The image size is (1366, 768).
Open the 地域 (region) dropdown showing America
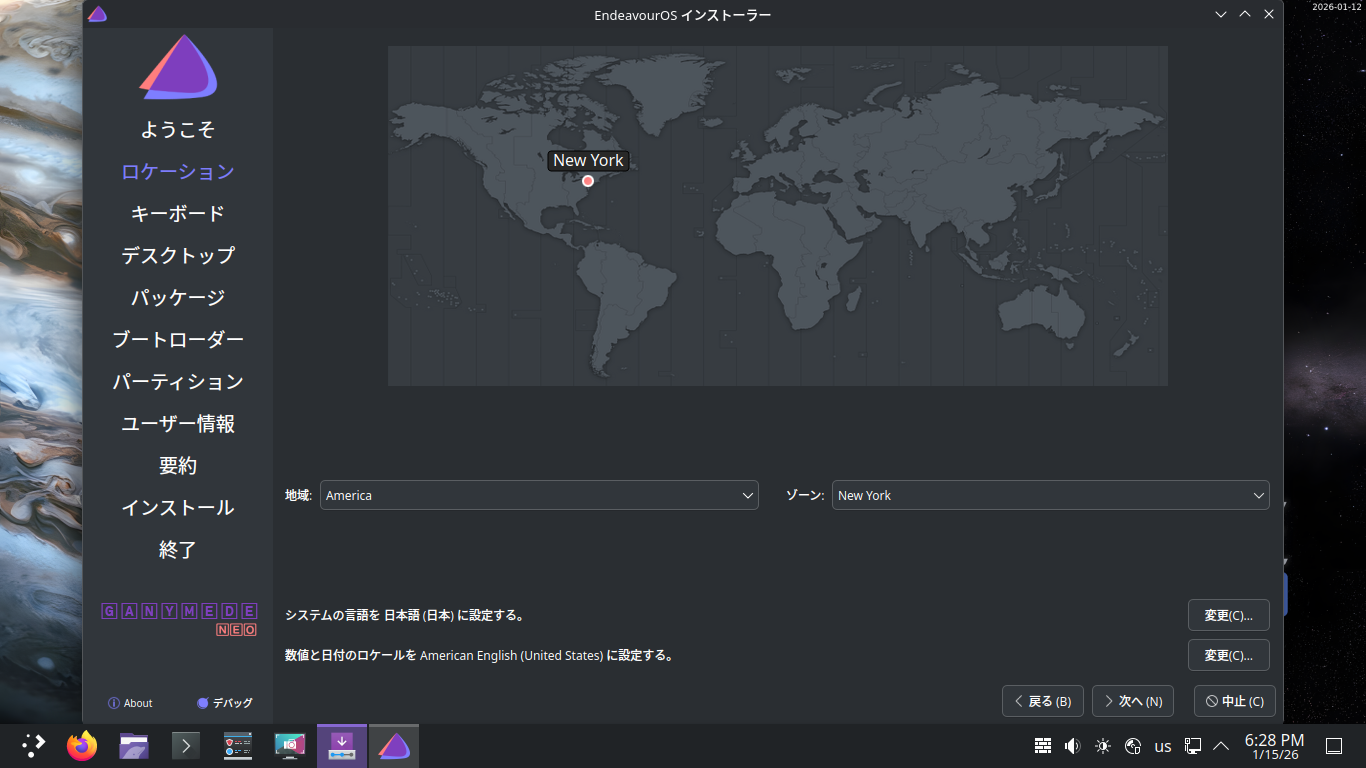pyautogui.click(x=539, y=495)
